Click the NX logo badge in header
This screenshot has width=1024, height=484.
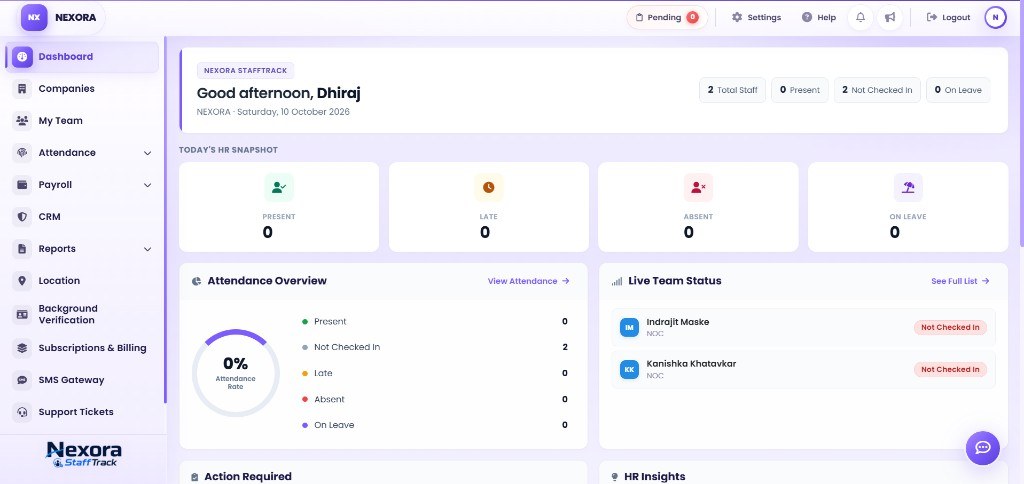34,18
